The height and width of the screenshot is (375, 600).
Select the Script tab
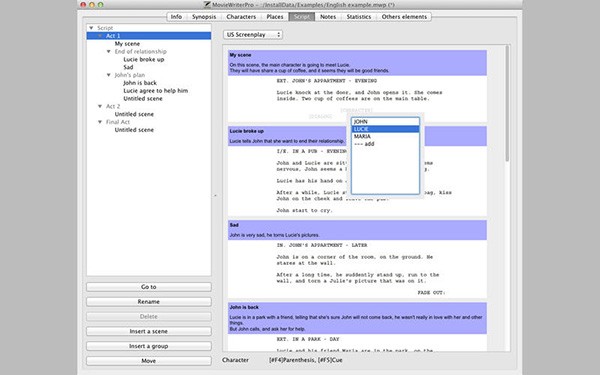(x=302, y=17)
